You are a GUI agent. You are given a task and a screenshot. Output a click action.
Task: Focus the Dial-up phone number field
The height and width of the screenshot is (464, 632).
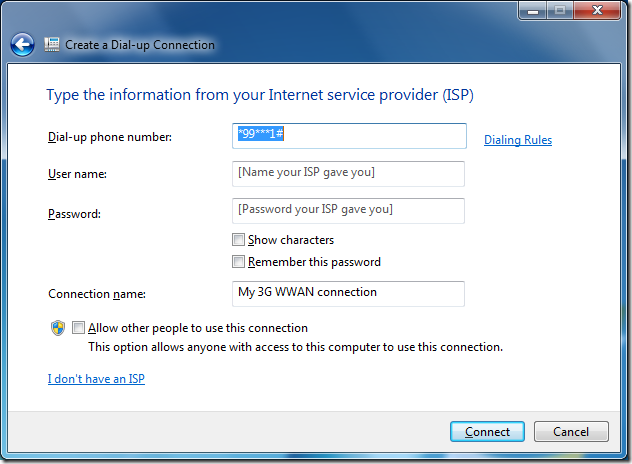349,136
